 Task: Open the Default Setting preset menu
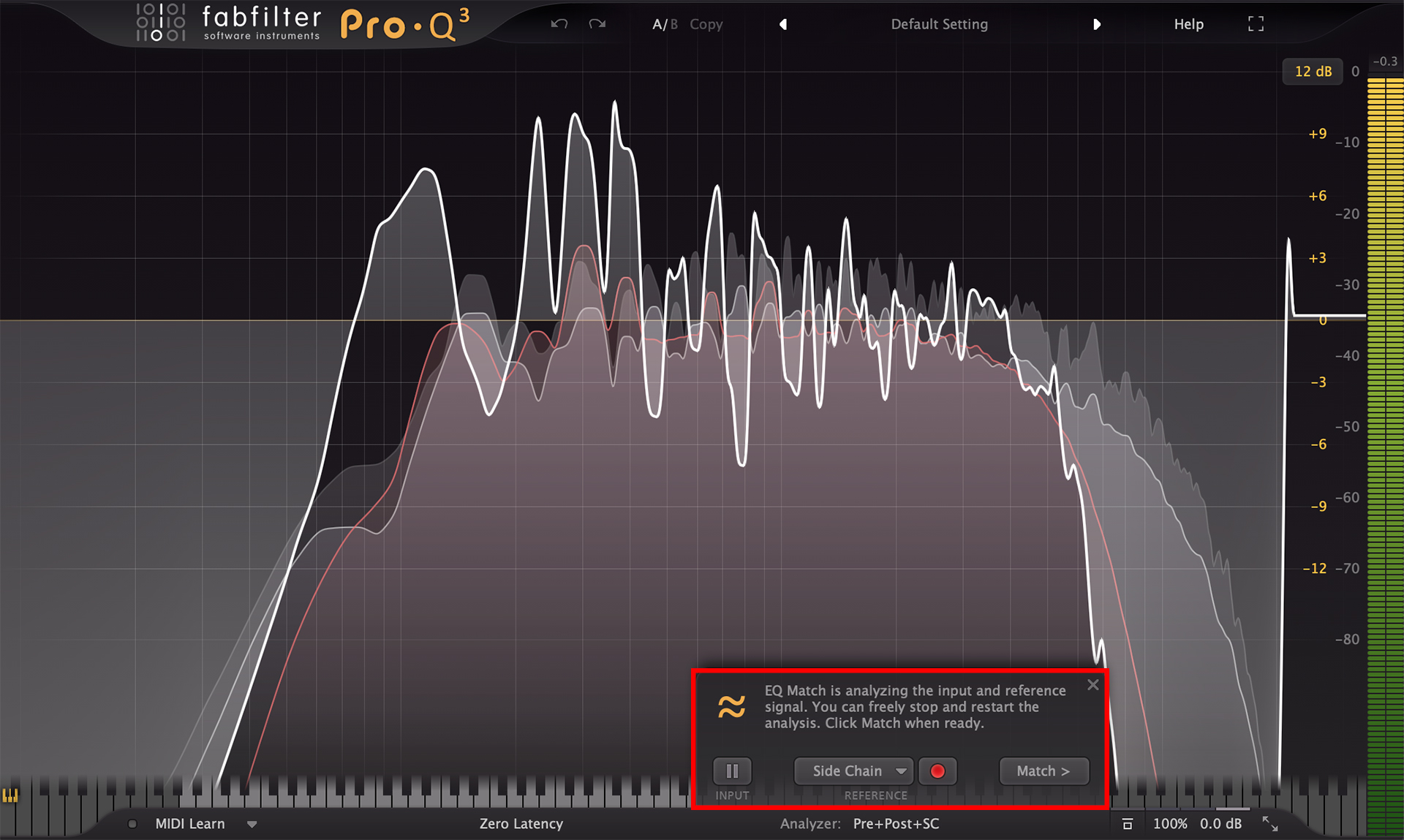(x=939, y=24)
